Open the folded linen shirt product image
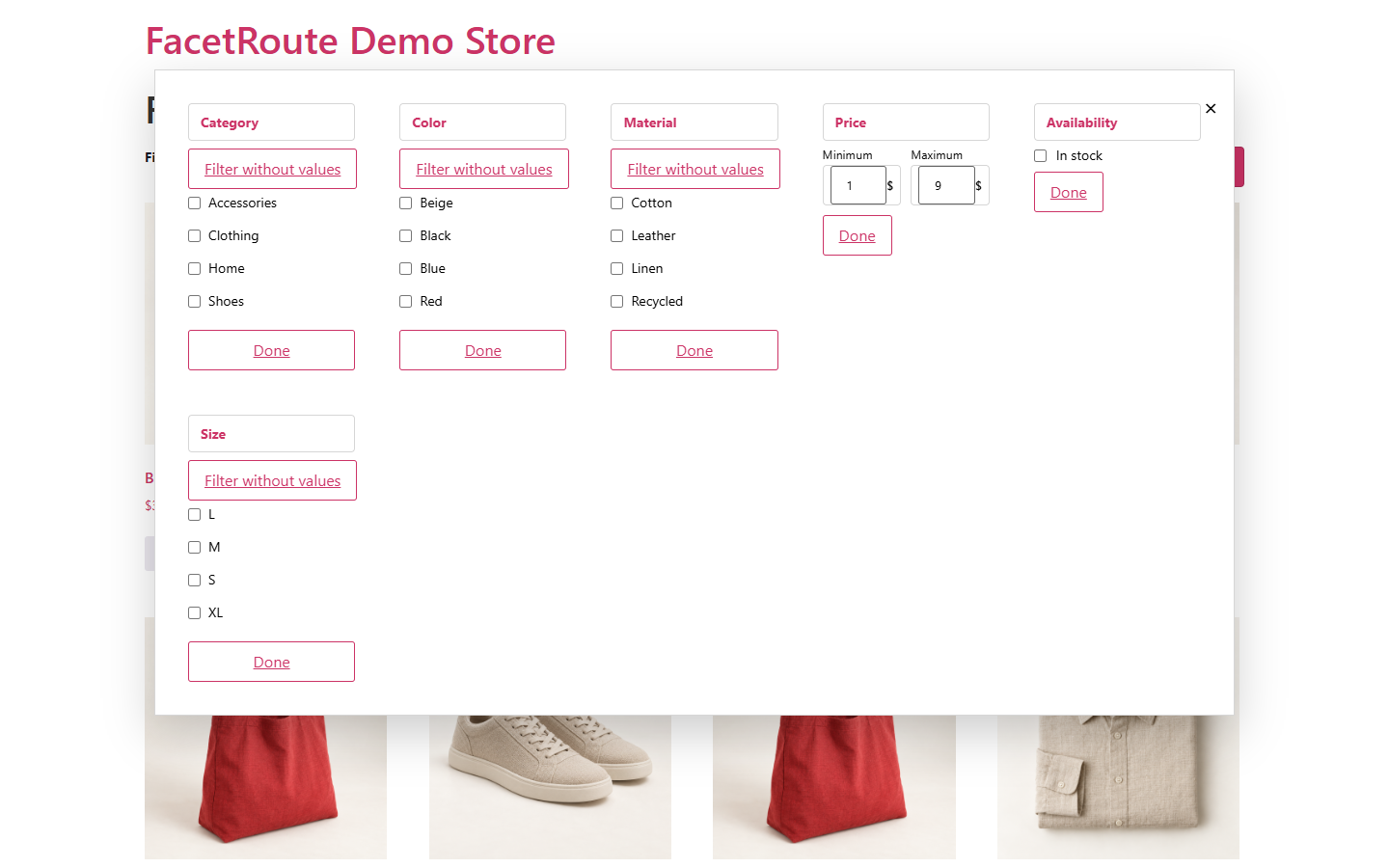This screenshot has width=1389, height=868. coord(1118,786)
